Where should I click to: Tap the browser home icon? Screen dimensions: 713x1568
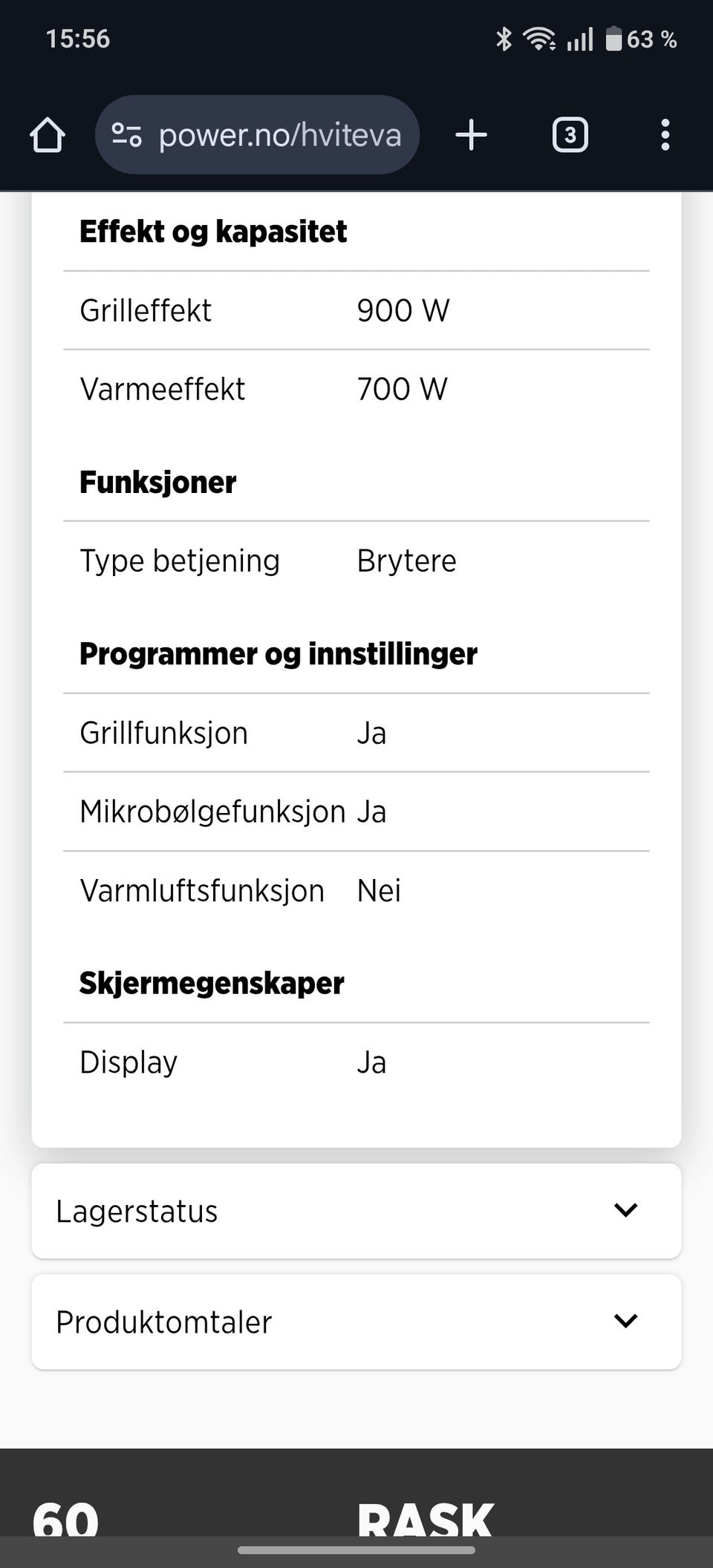48,135
